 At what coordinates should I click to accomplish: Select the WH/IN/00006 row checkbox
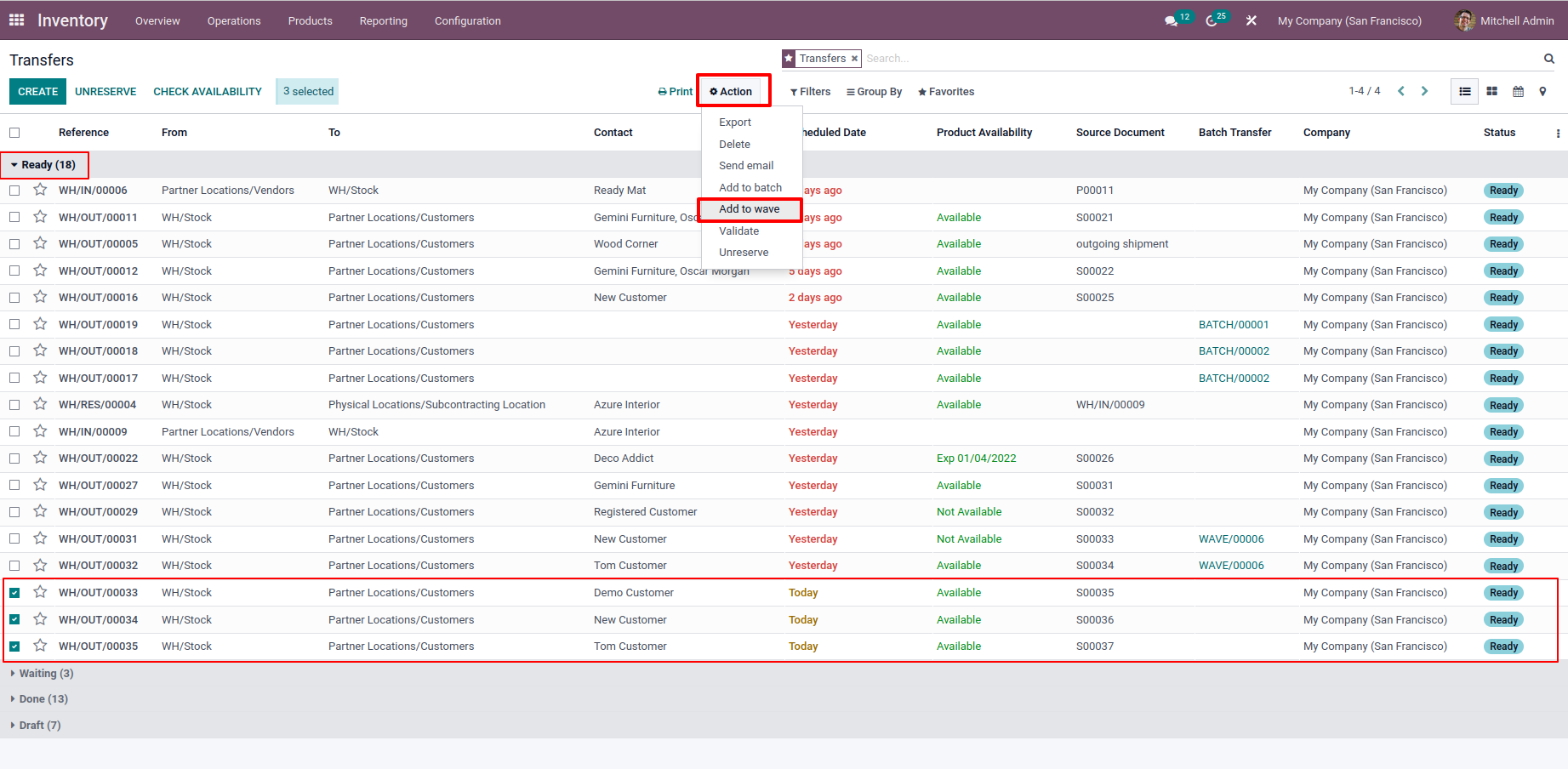pyautogui.click(x=14, y=191)
